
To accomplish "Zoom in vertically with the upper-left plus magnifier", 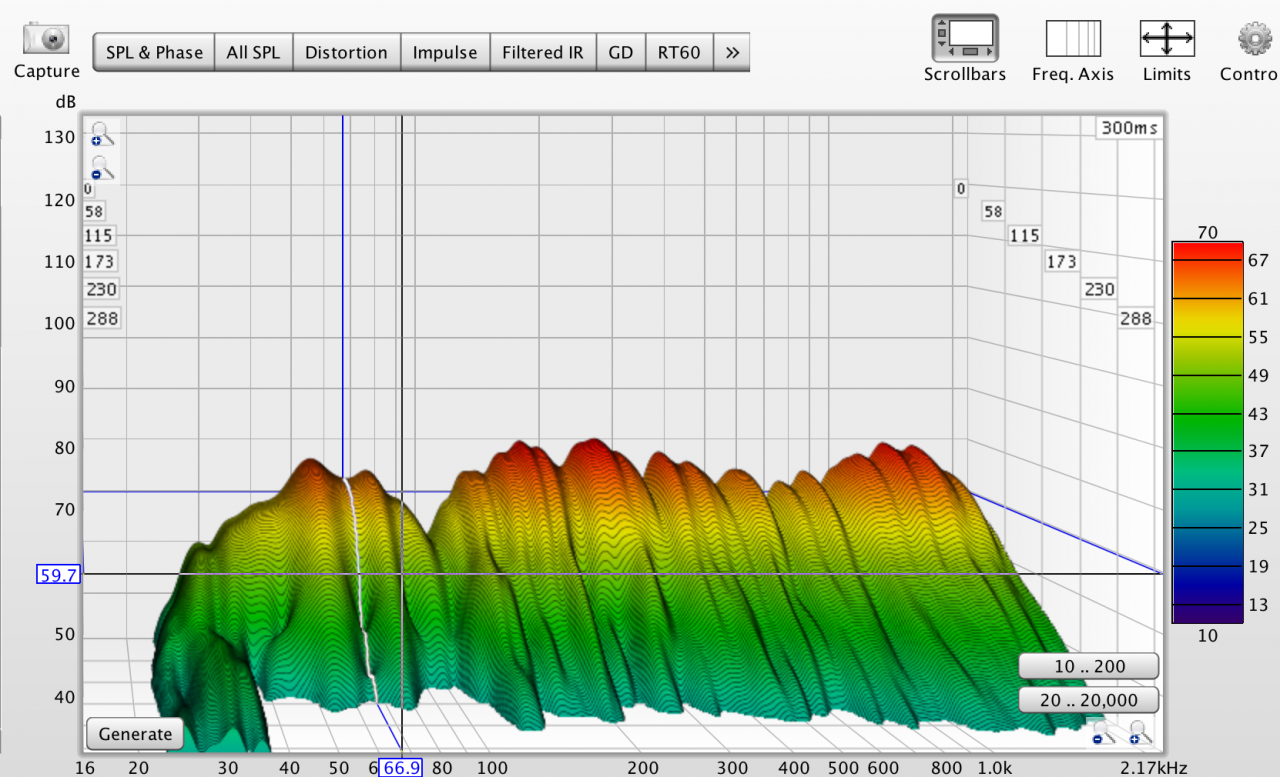I will pos(100,134).
